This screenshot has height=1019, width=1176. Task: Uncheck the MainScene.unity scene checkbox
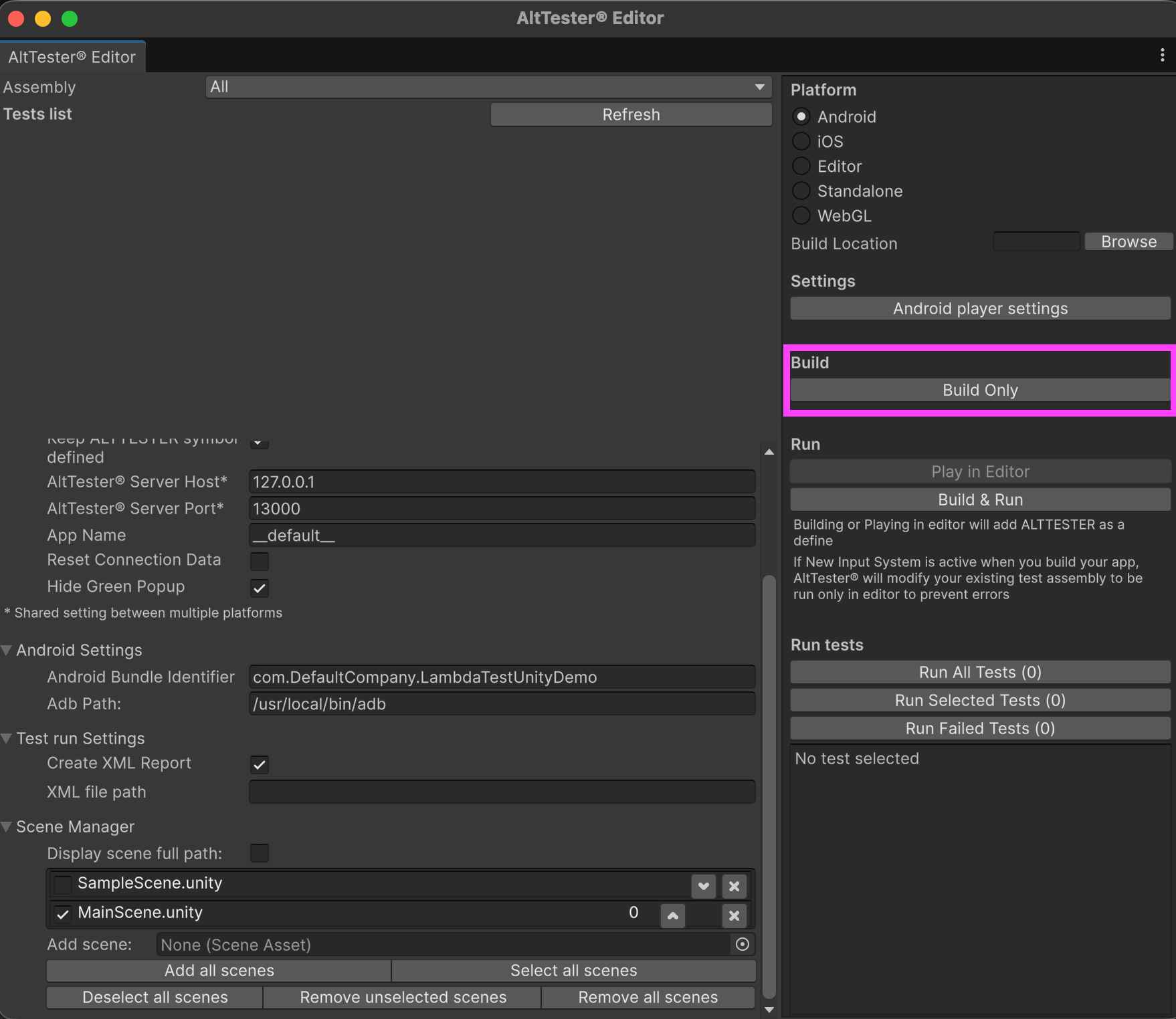pos(63,914)
